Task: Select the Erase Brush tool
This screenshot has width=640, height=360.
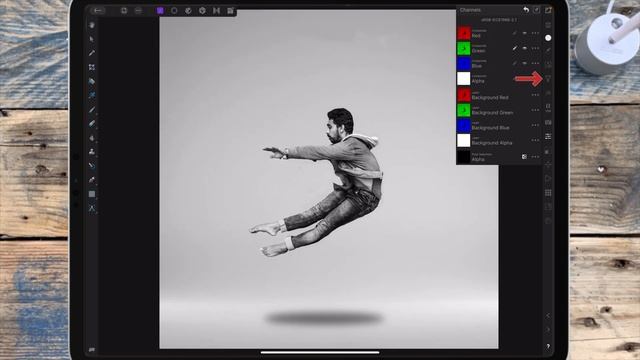Action: click(92, 123)
